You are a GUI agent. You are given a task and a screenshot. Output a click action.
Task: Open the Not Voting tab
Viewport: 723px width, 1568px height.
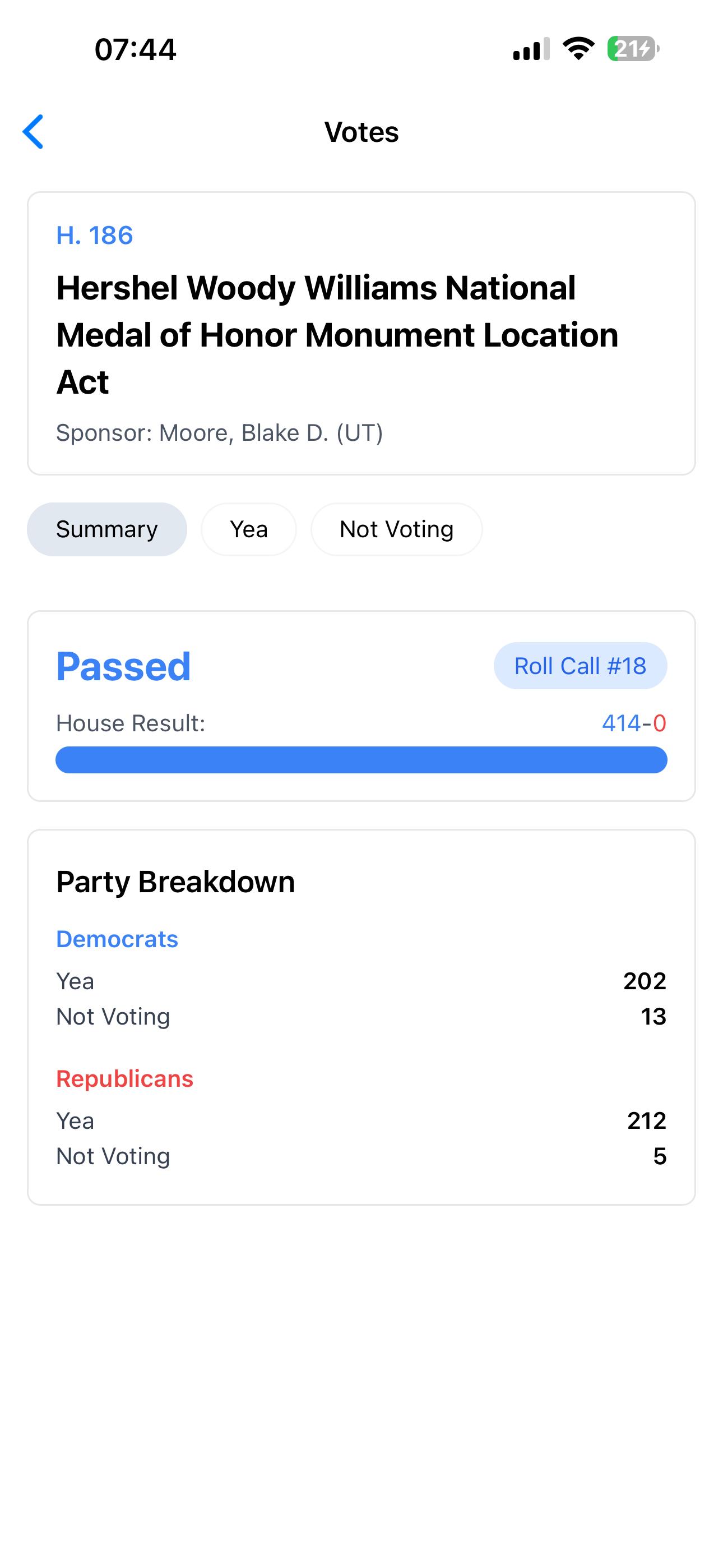[x=396, y=529]
